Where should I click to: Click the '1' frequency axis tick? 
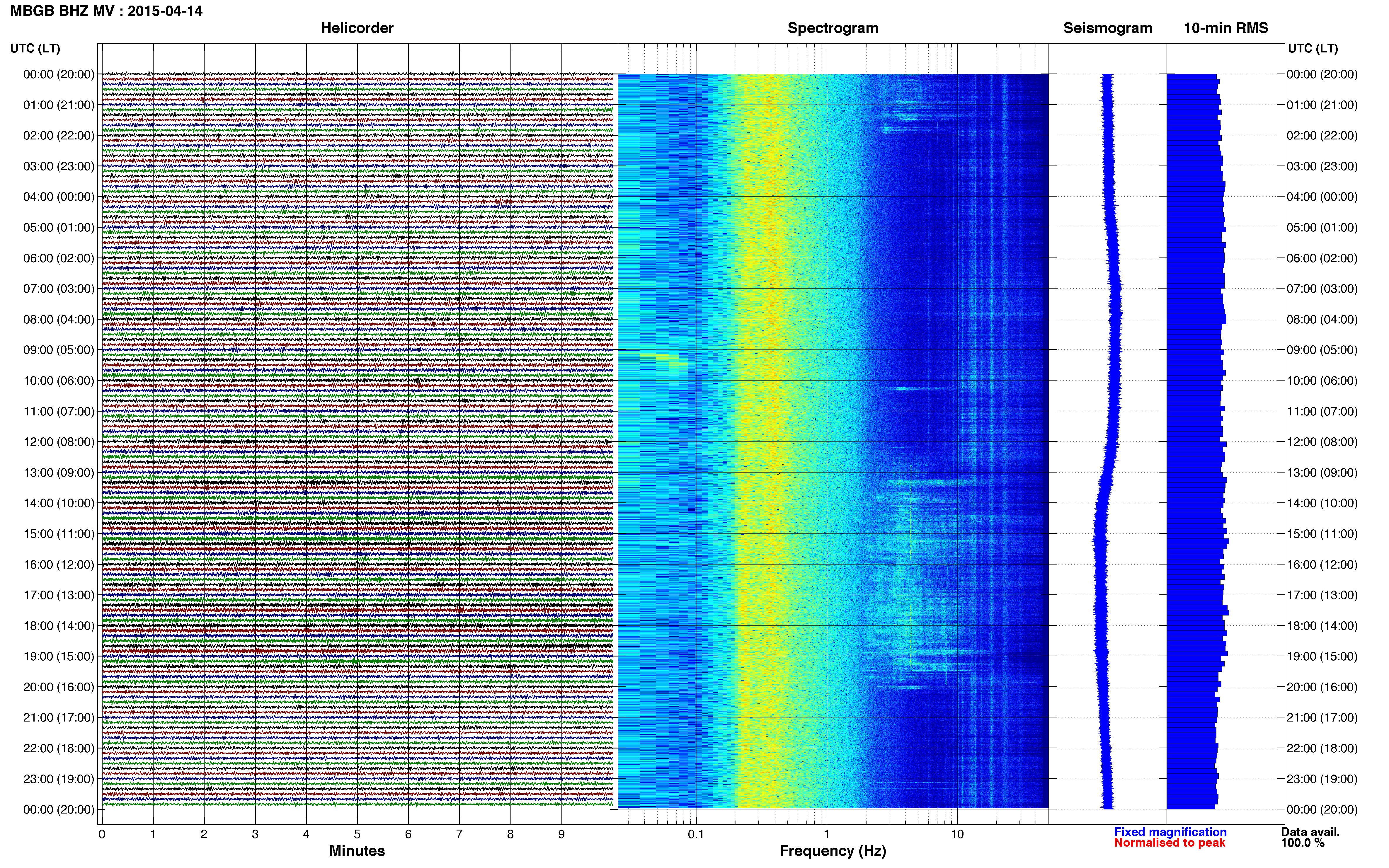coord(826,834)
